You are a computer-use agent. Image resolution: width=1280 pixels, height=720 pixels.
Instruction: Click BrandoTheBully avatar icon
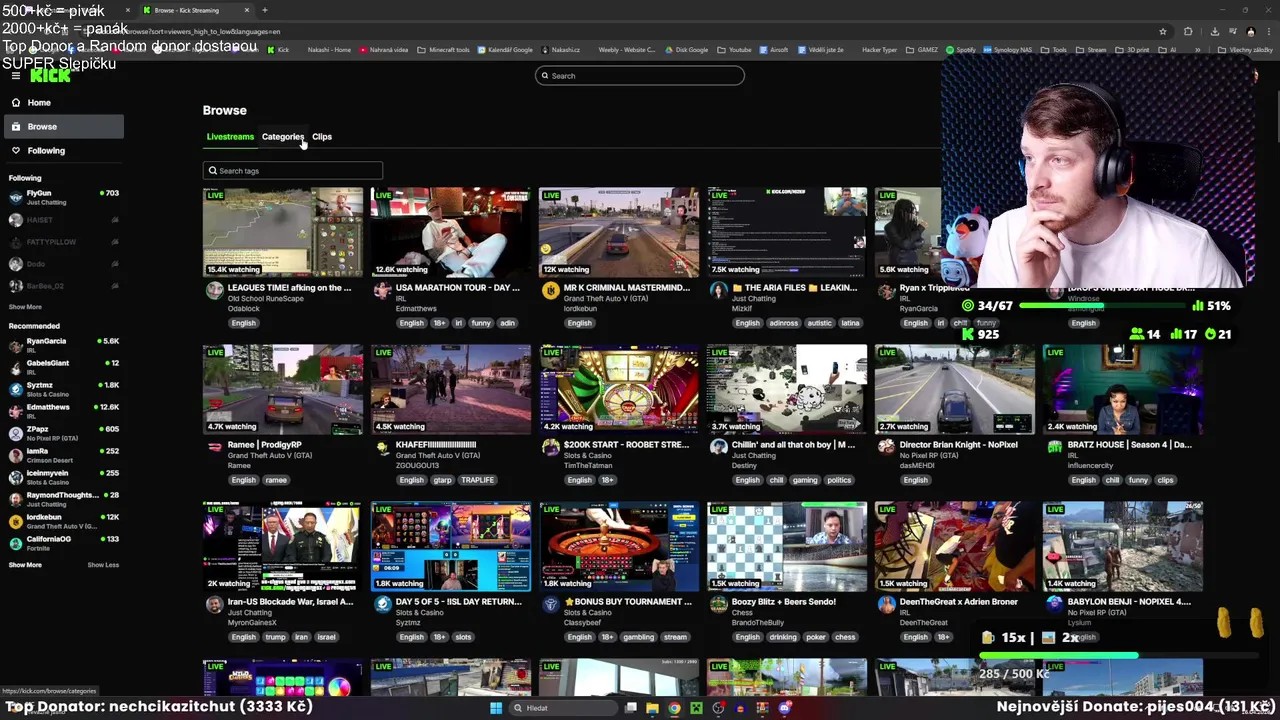click(x=718, y=604)
